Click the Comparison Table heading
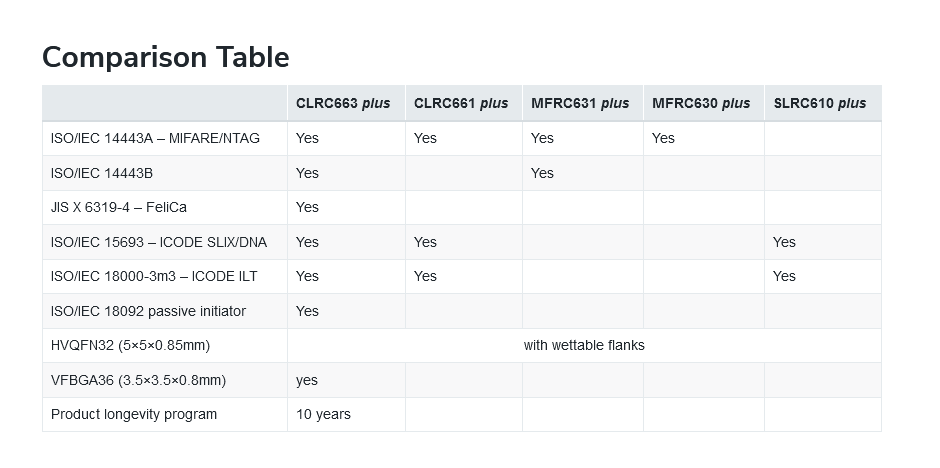The image size is (940, 468). pos(165,57)
